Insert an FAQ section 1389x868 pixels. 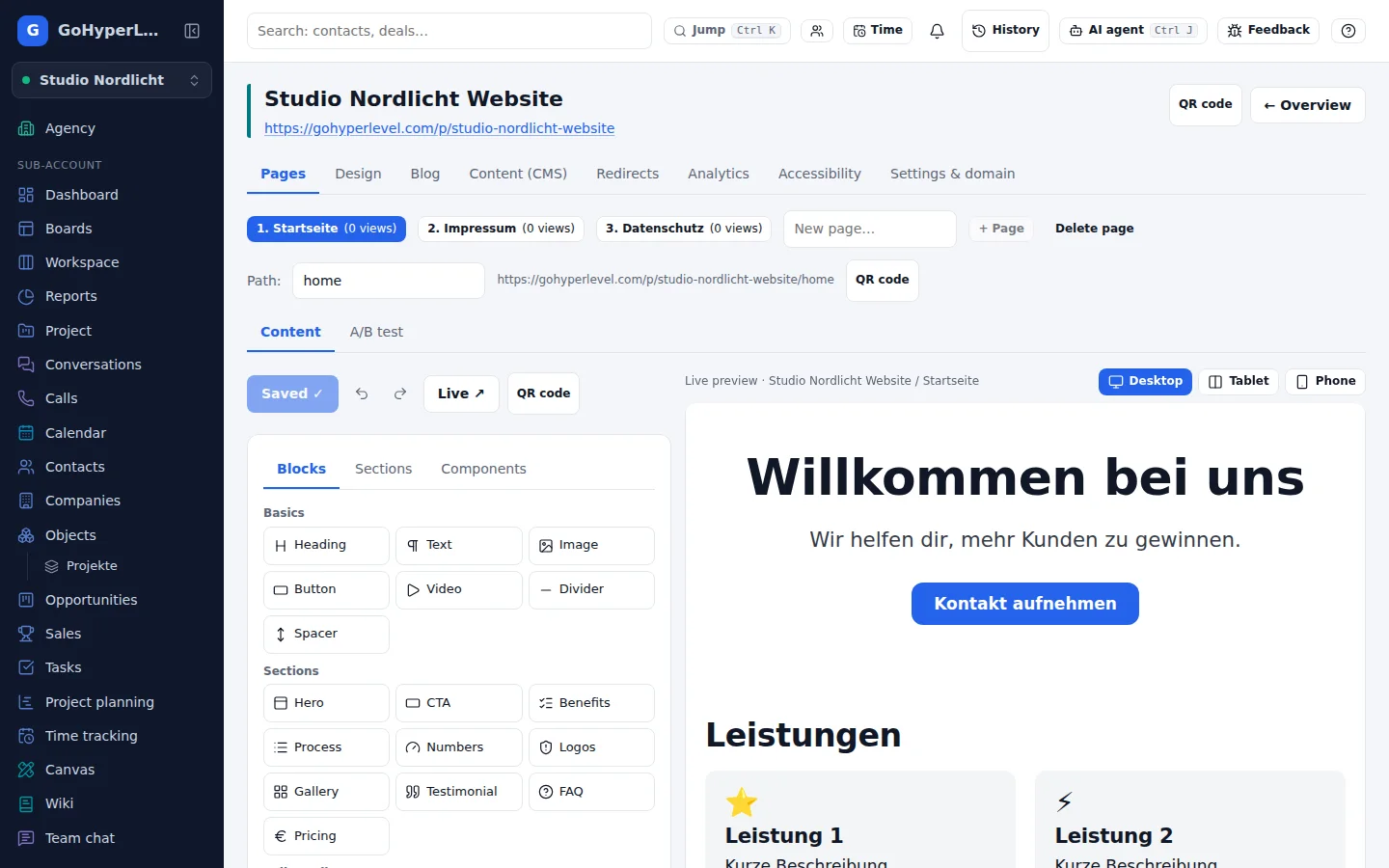tap(591, 792)
